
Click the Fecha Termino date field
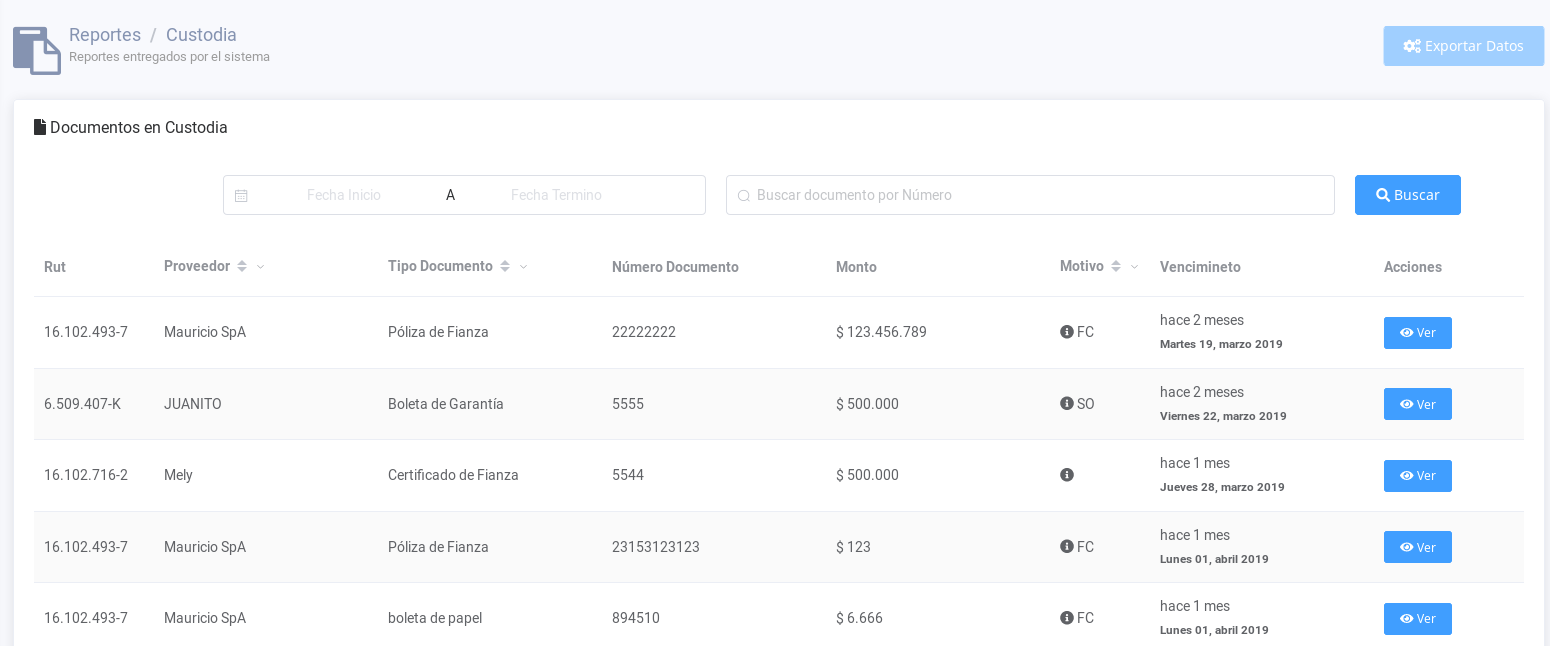pyautogui.click(x=556, y=195)
